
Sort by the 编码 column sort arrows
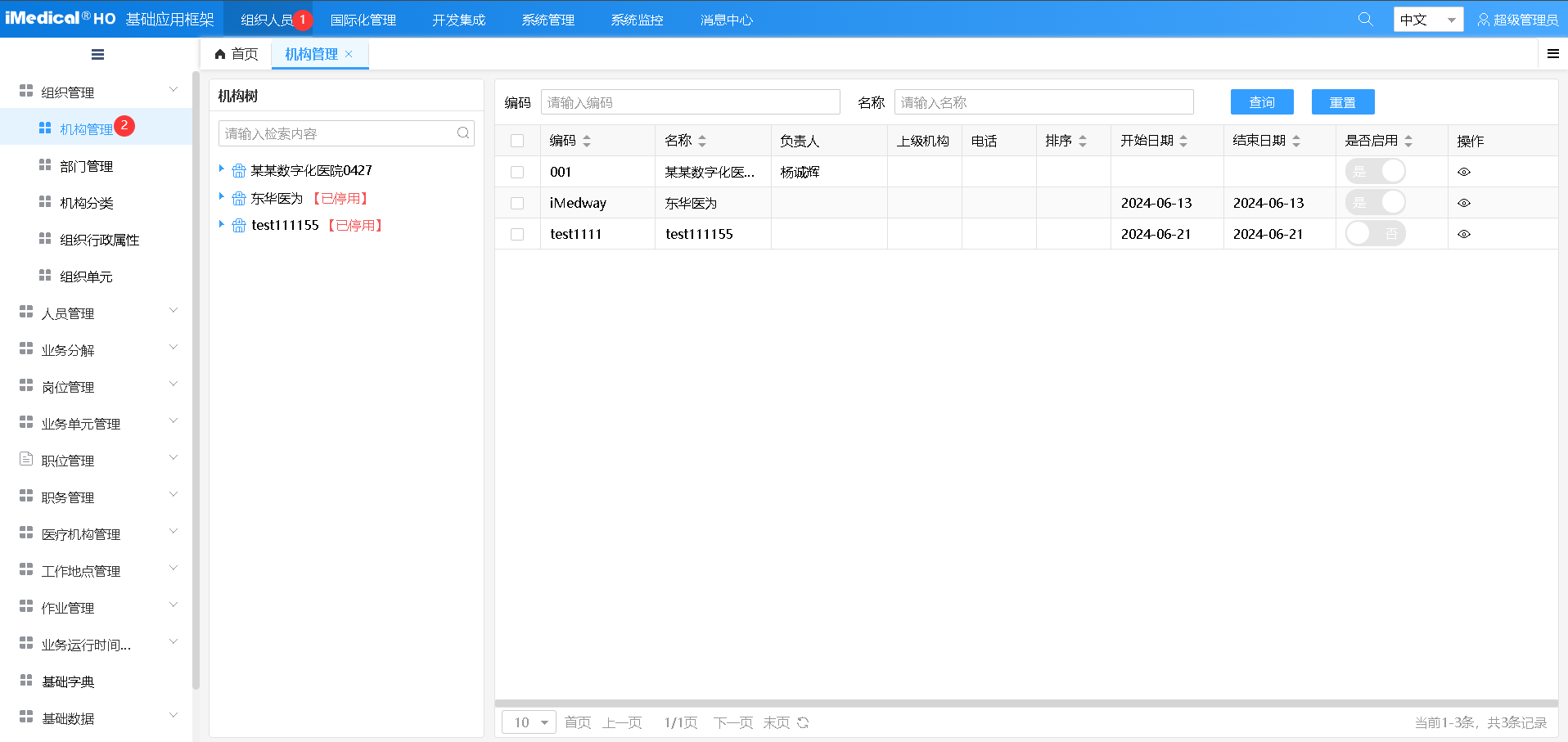tap(587, 141)
